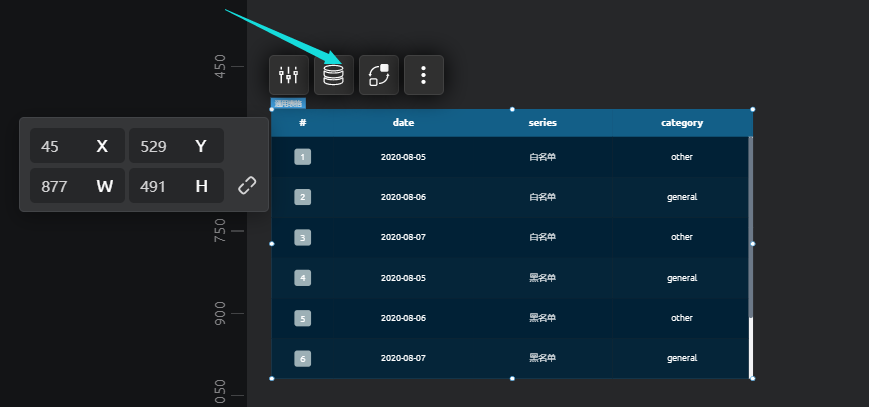Screen dimensions: 869x407
Task: Click row number badge 6
Action: [303, 358]
